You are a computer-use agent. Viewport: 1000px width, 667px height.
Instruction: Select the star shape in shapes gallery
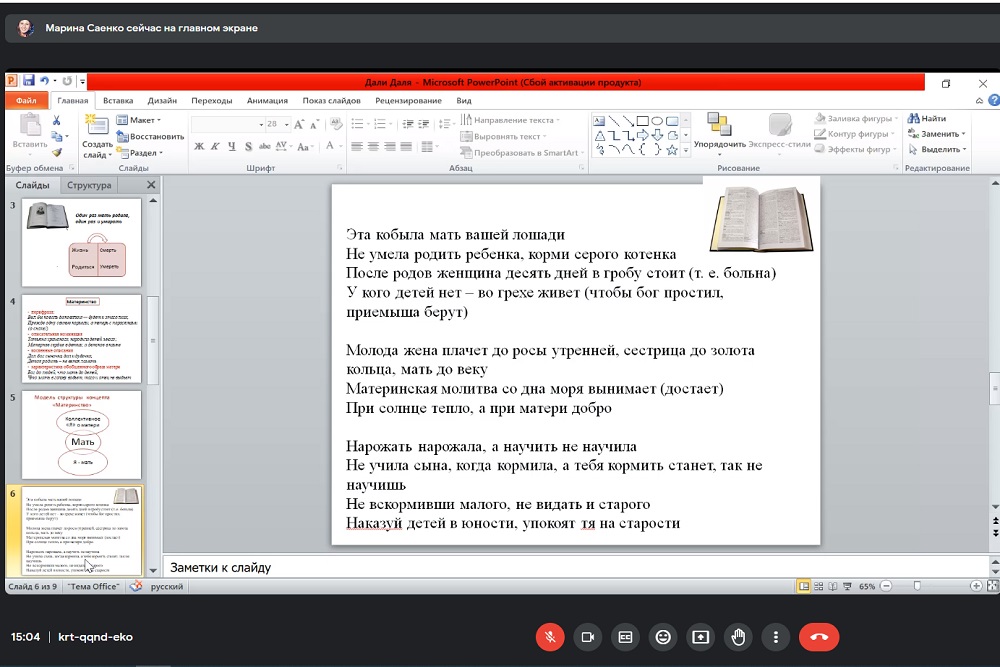pos(672,150)
